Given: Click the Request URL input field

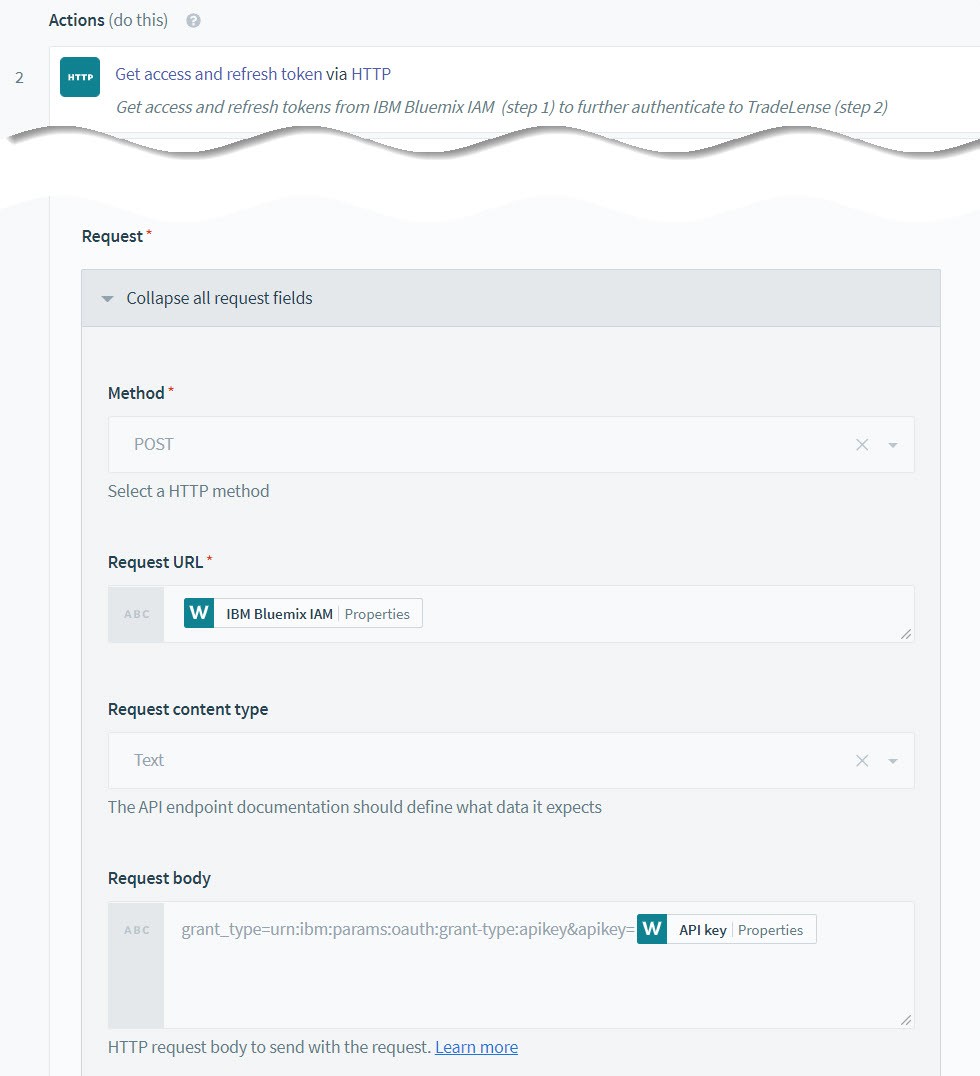Looking at the screenshot, I should tap(539, 614).
